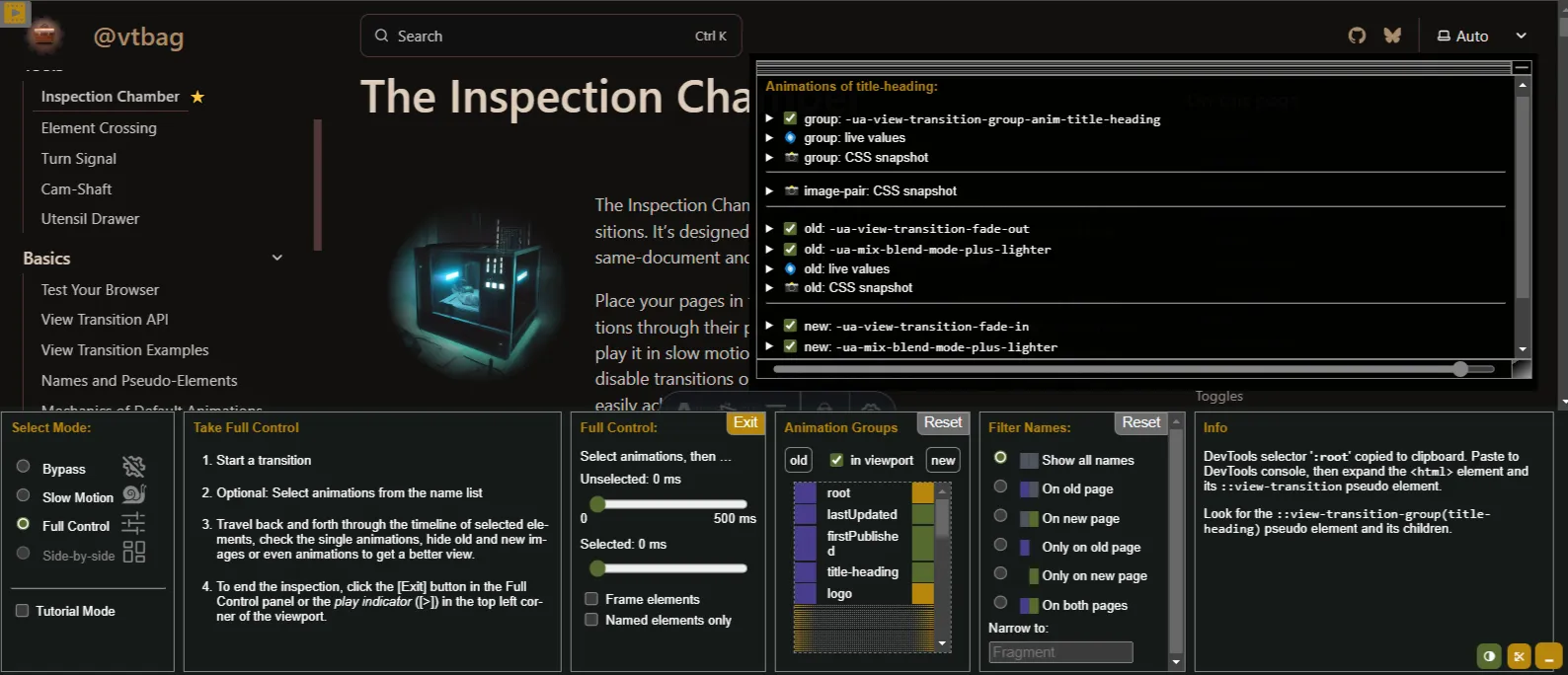Open Utensil Drawer in the sidebar
The height and width of the screenshot is (675, 1568).
90,218
